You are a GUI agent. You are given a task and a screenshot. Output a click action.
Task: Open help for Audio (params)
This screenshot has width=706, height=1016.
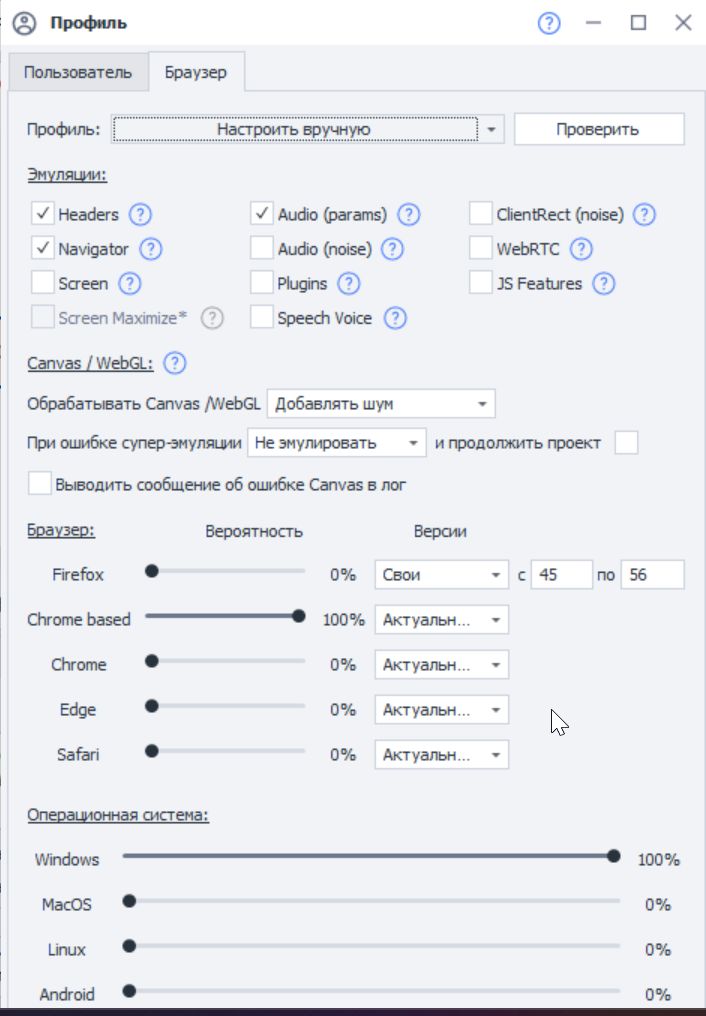408,214
